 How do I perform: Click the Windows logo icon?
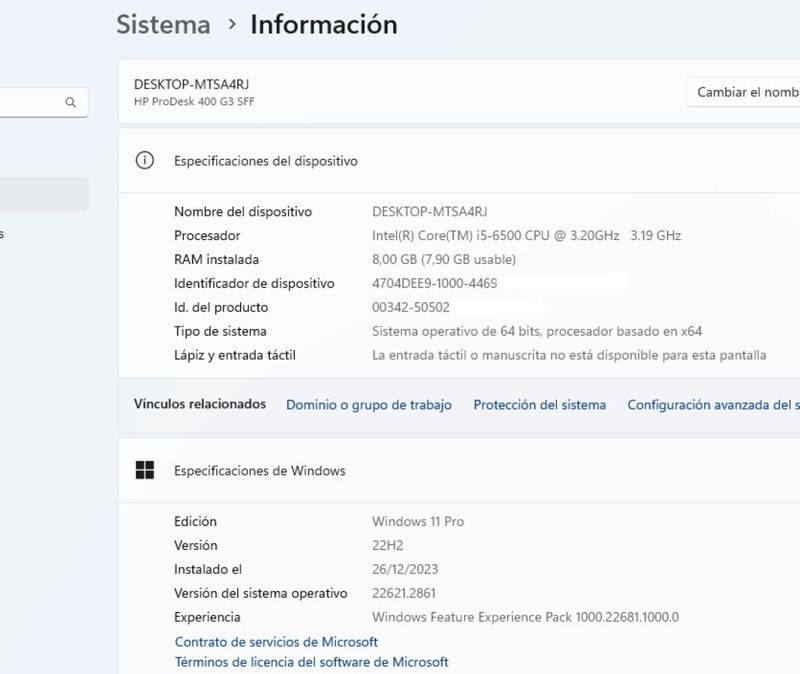[145, 470]
